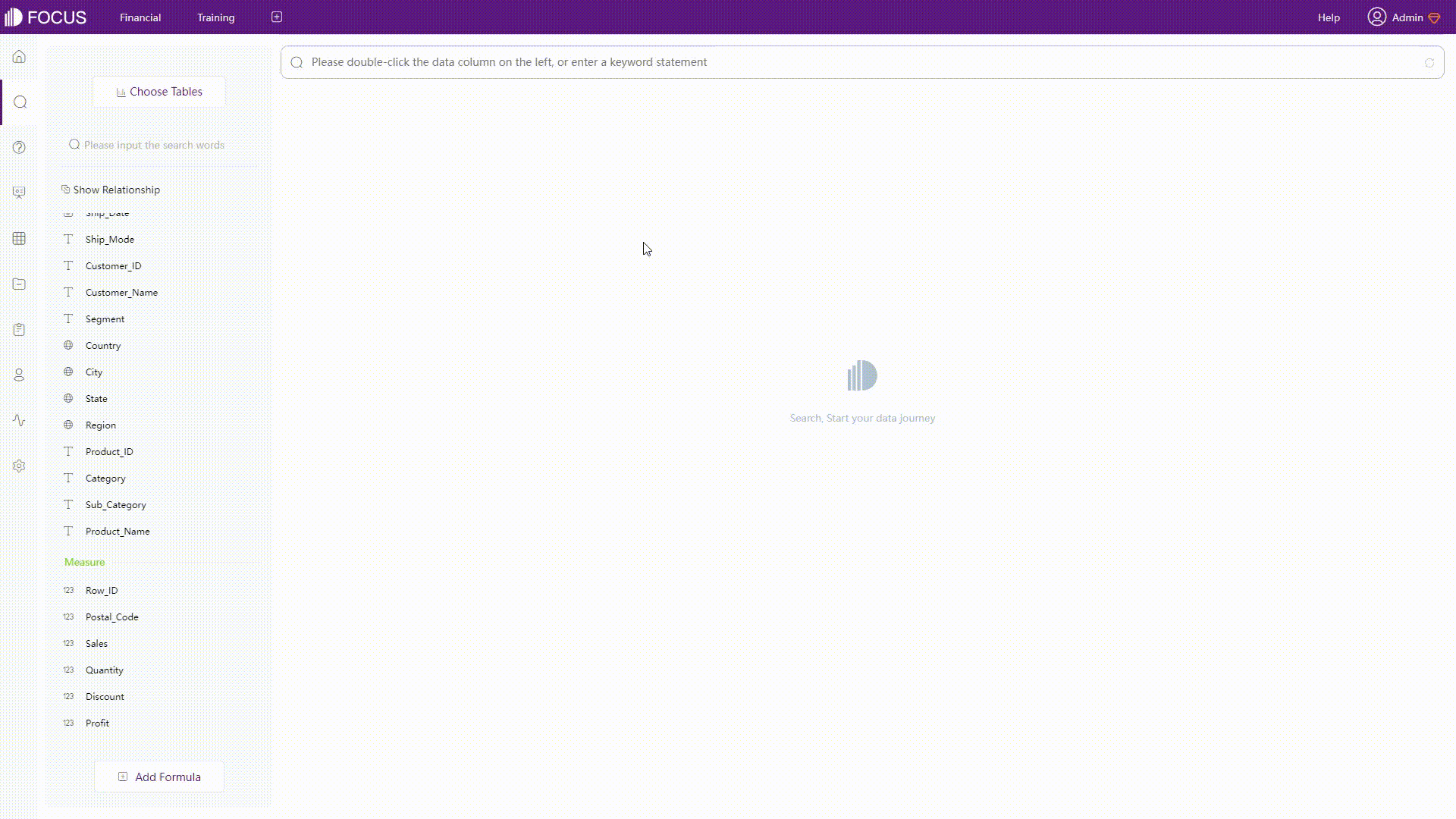
Task: Click the Choose Tables button
Action: [159, 91]
